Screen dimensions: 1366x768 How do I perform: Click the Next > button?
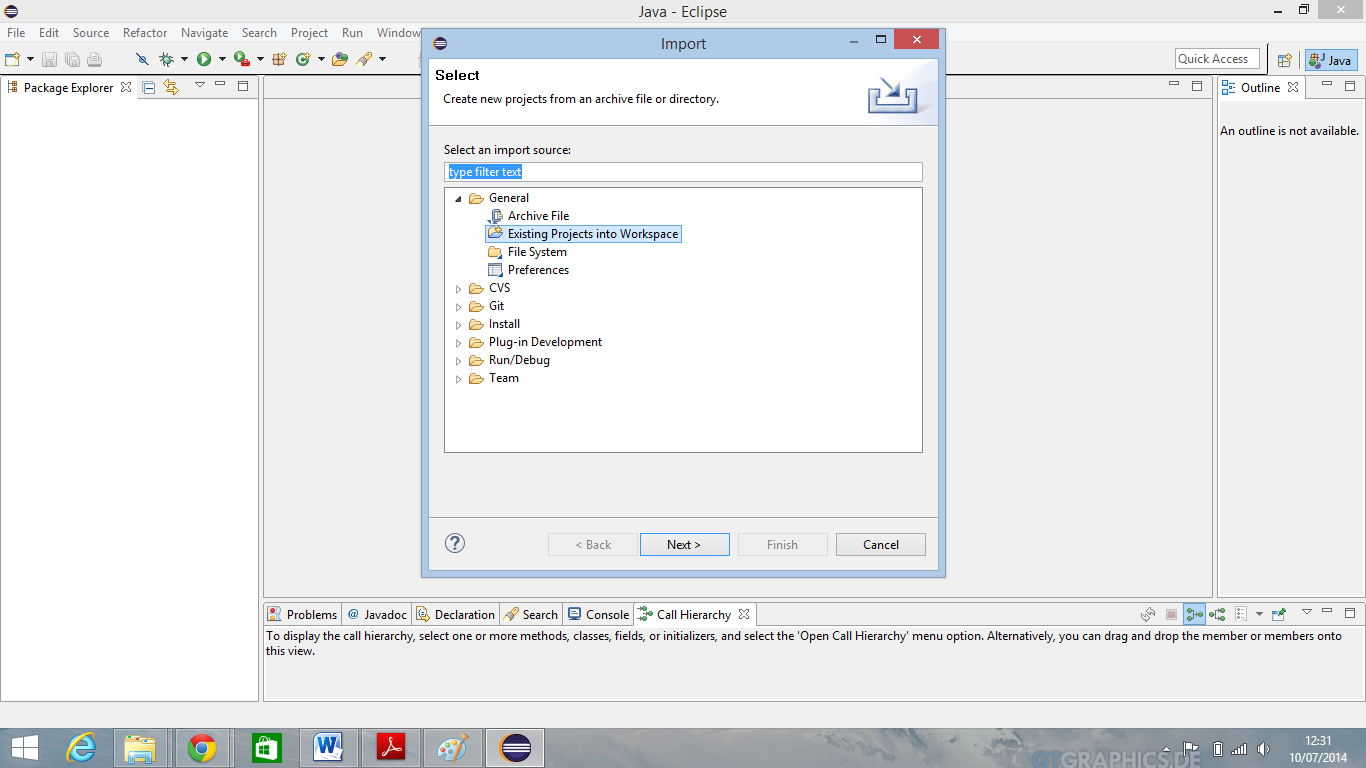click(x=684, y=545)
